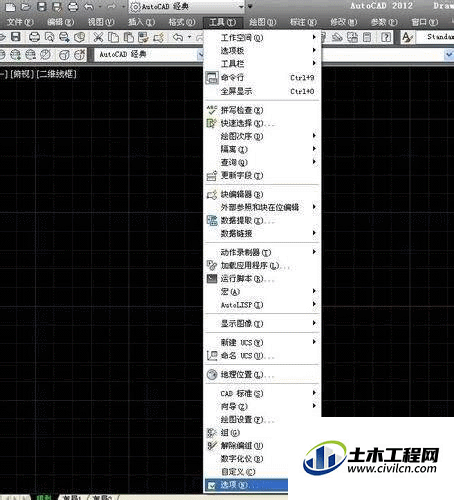This screenshot has height=500, width=454.
Task: Choose 拼写检查 in Tools menu
Action: click(262, 110)
